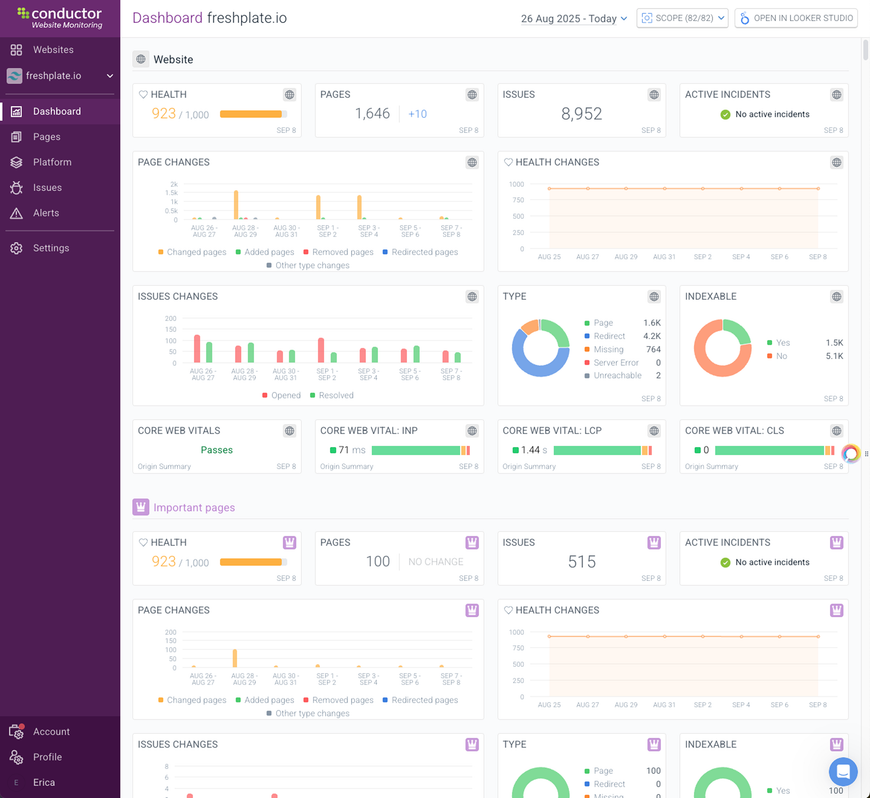The image size is (870, 798).
Task: Click the INP 71 ms distribution bar
Action: [x=421, y=450]
